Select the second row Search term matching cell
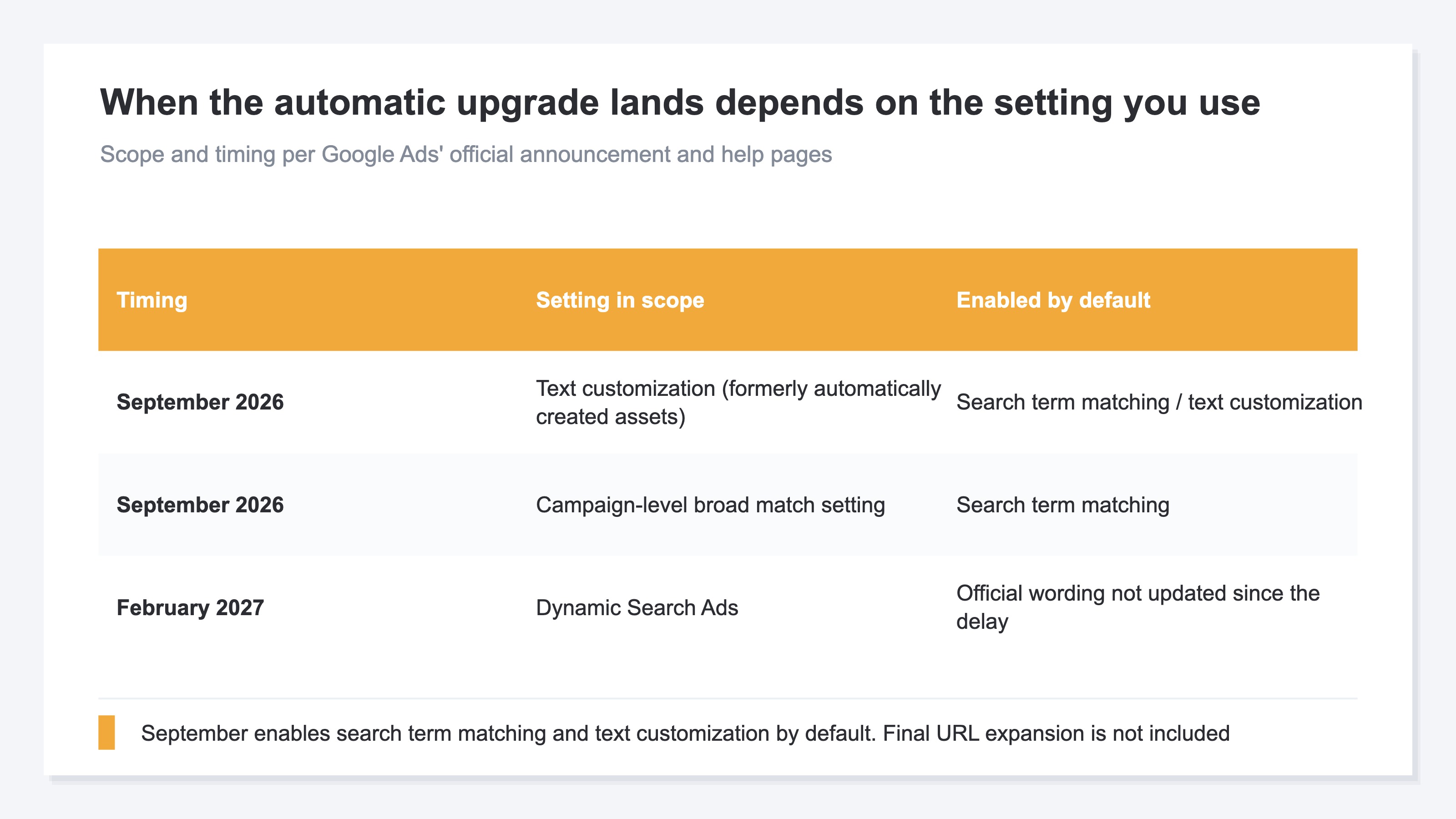The image size is (1456, 819). click(x=1062, y=505)
